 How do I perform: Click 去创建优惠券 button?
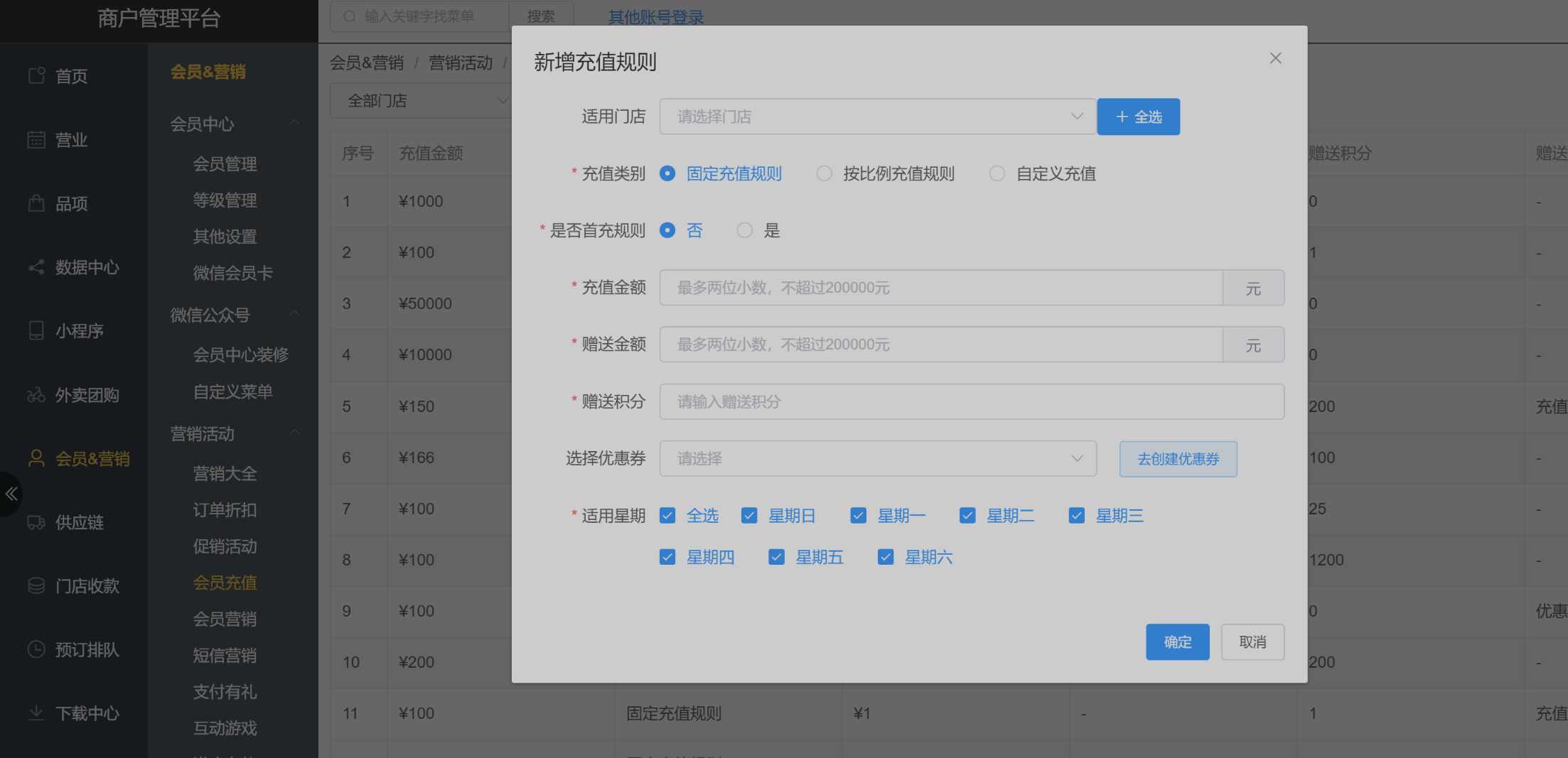click(1178, 459)
